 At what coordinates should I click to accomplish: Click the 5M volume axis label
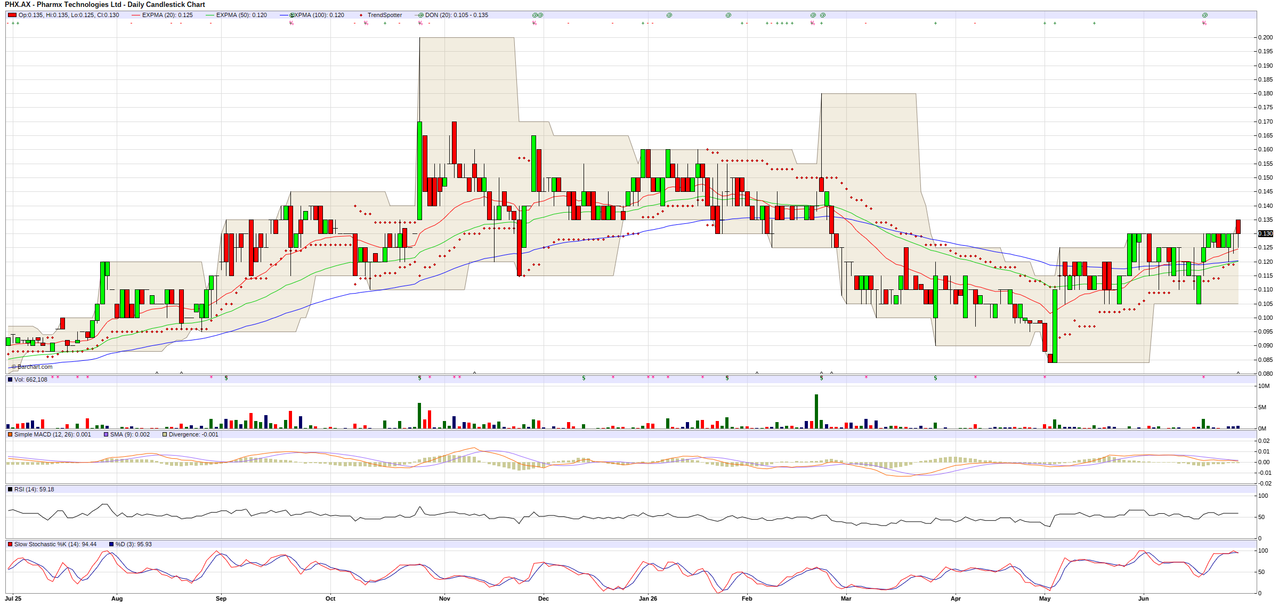pos(1264,407)
